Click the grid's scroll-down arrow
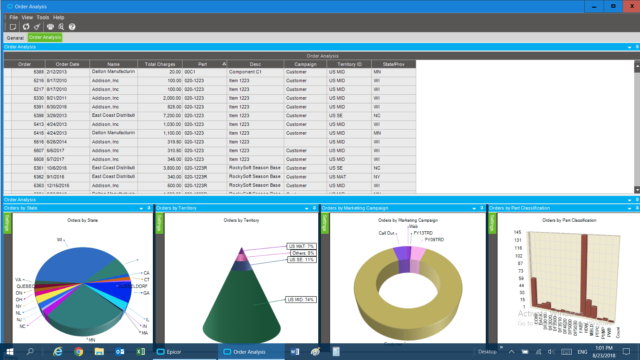Screen dimensions: 640x360 click(x=637, y=190)
